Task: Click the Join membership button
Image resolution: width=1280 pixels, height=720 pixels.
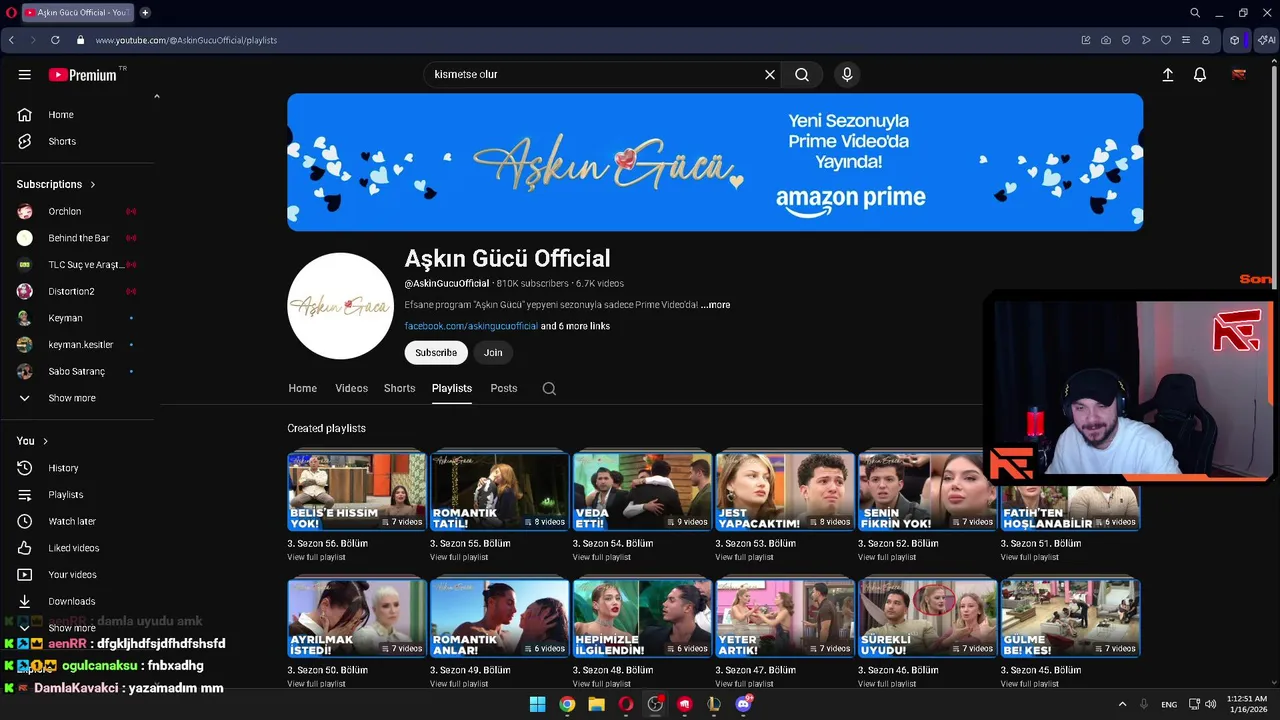Action: (493, 353)
